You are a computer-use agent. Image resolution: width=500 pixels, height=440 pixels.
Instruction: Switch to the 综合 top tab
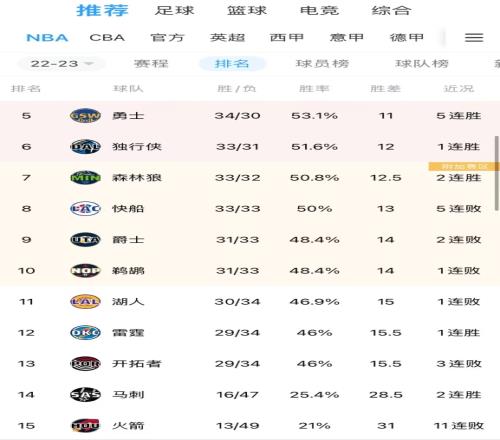391,10
